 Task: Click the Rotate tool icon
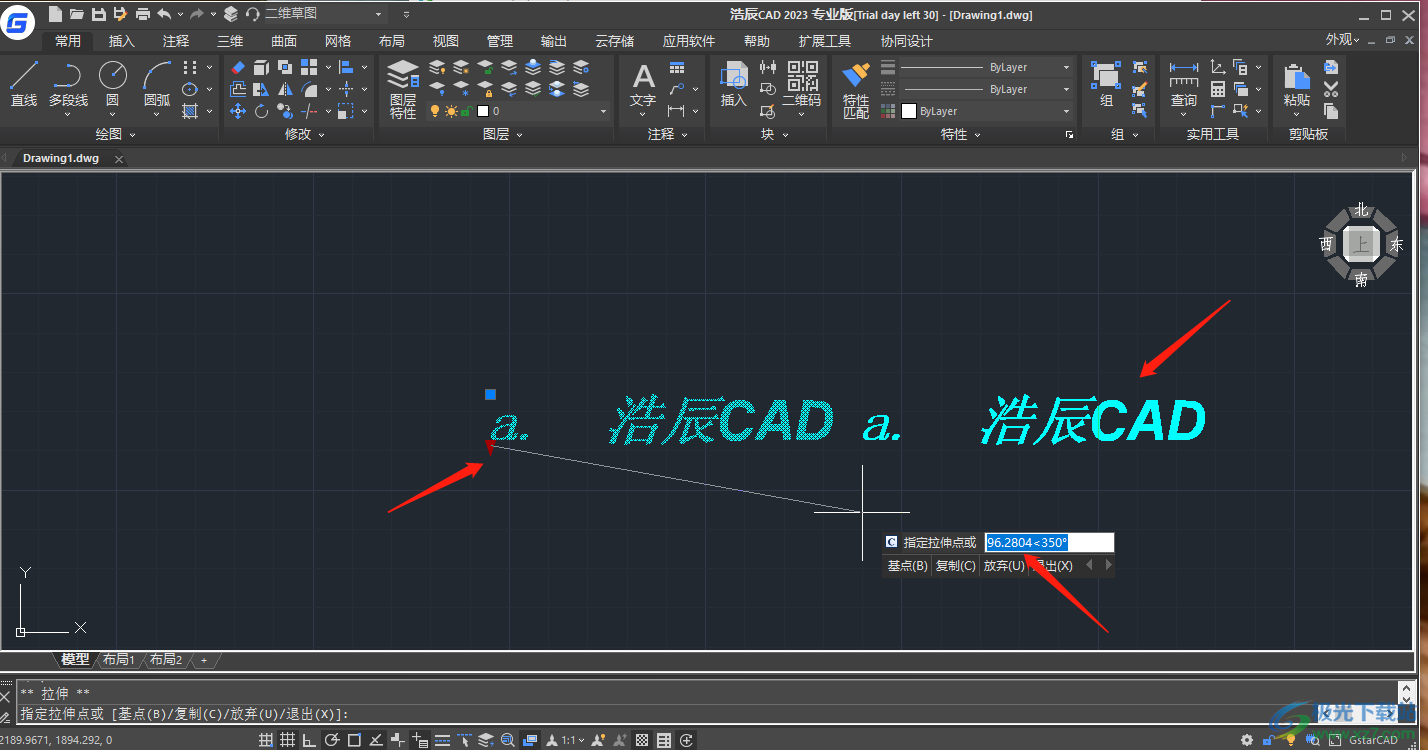click(261, 111)
